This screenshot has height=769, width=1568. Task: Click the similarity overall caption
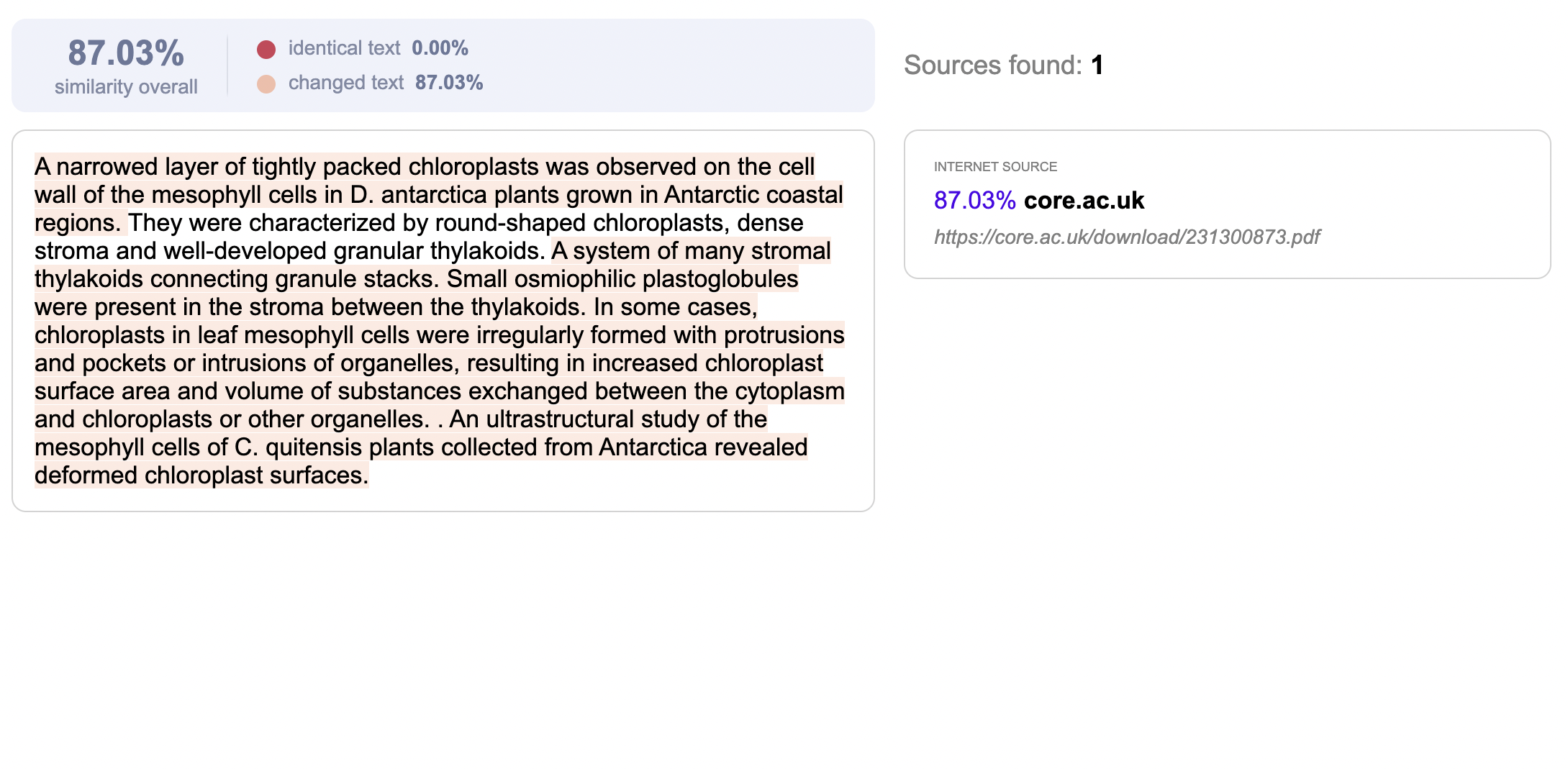tap(126, 86)
